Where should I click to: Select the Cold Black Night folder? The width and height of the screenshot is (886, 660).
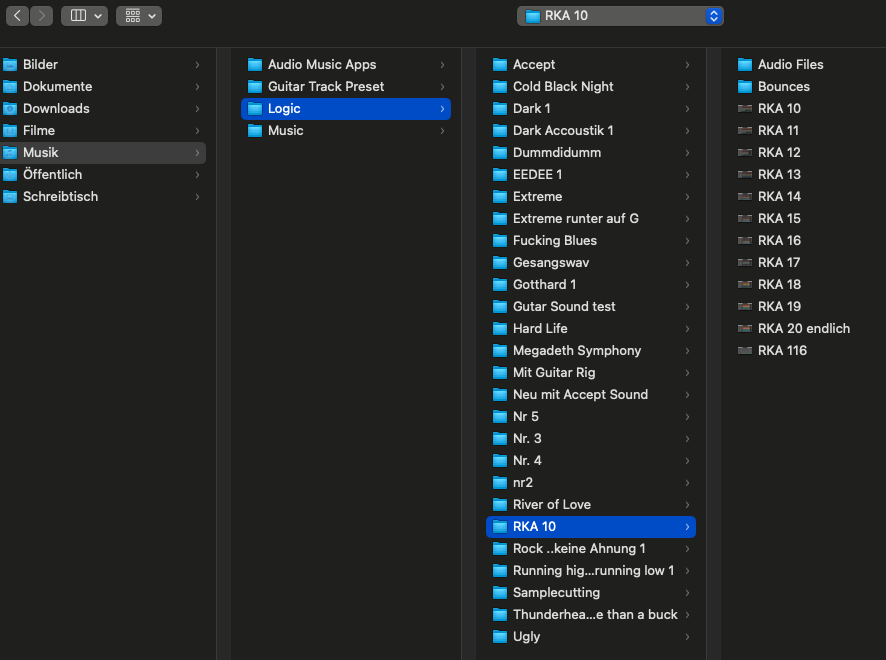point(563,86)
